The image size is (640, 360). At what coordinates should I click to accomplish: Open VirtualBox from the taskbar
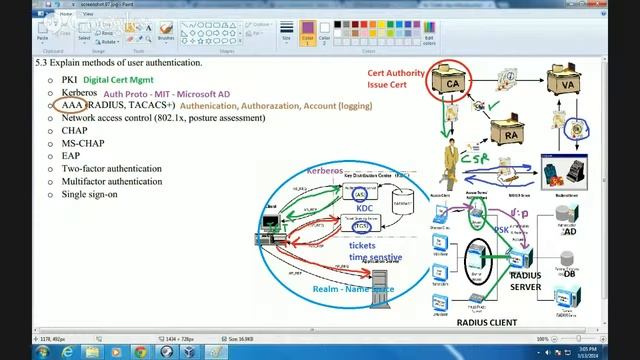(190, 352)
